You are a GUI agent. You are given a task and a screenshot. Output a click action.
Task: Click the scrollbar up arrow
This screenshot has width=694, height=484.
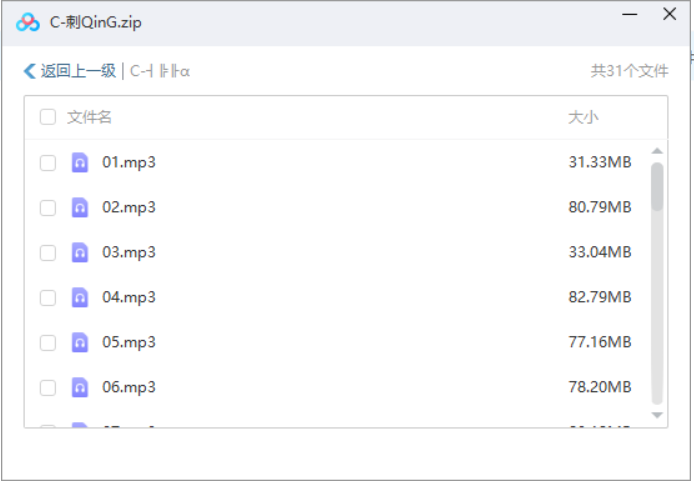coord(657,152)
